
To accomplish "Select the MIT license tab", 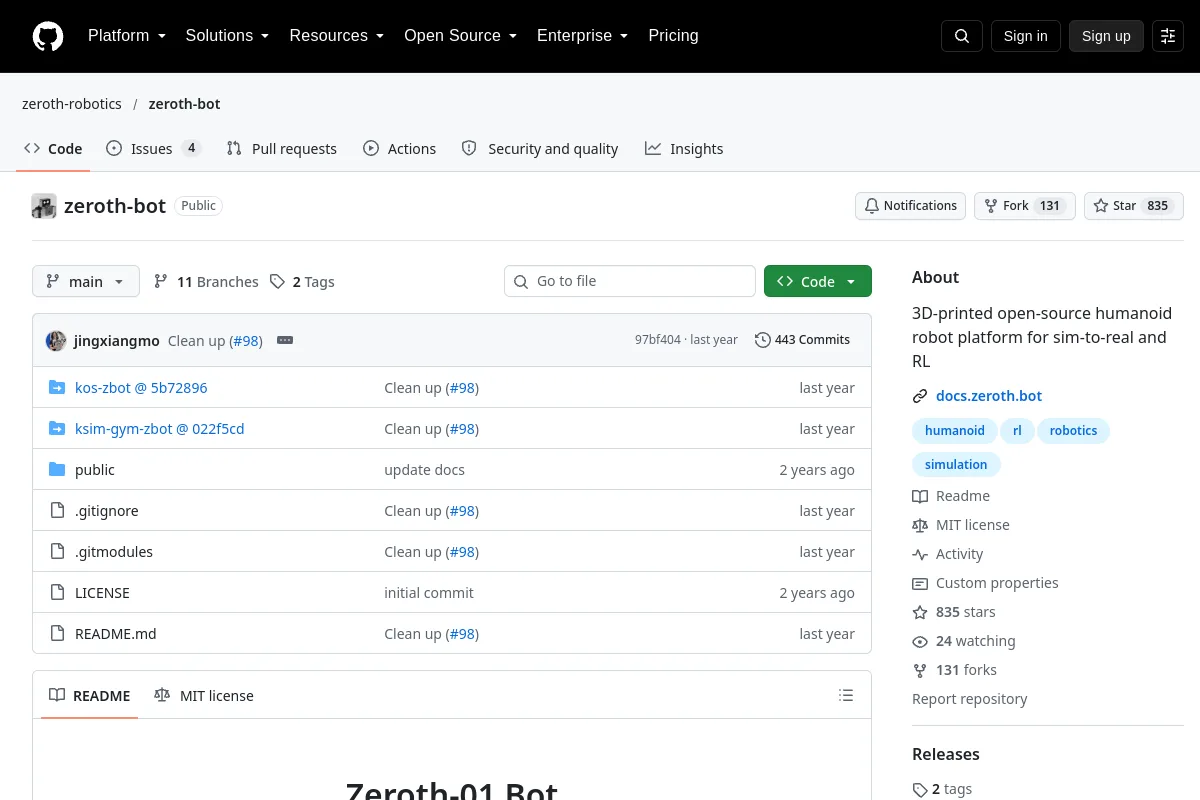I will [204, 695].
